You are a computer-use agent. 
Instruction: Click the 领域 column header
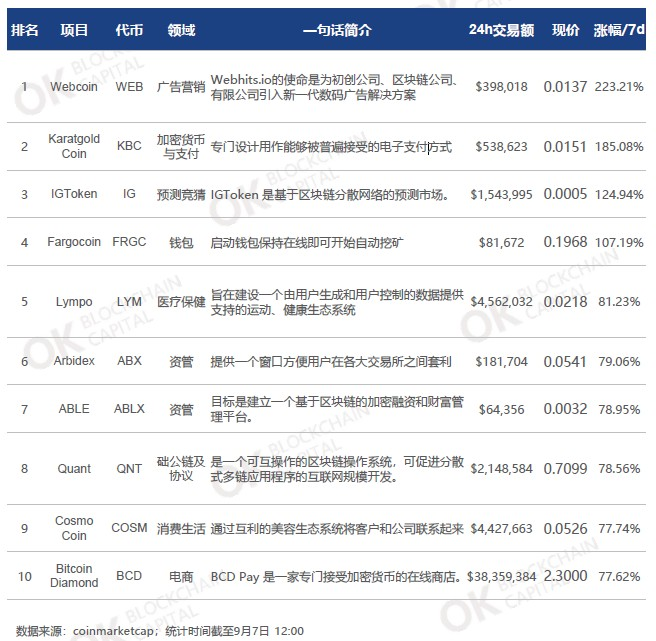pyautogui.click(x=181, y=30)
